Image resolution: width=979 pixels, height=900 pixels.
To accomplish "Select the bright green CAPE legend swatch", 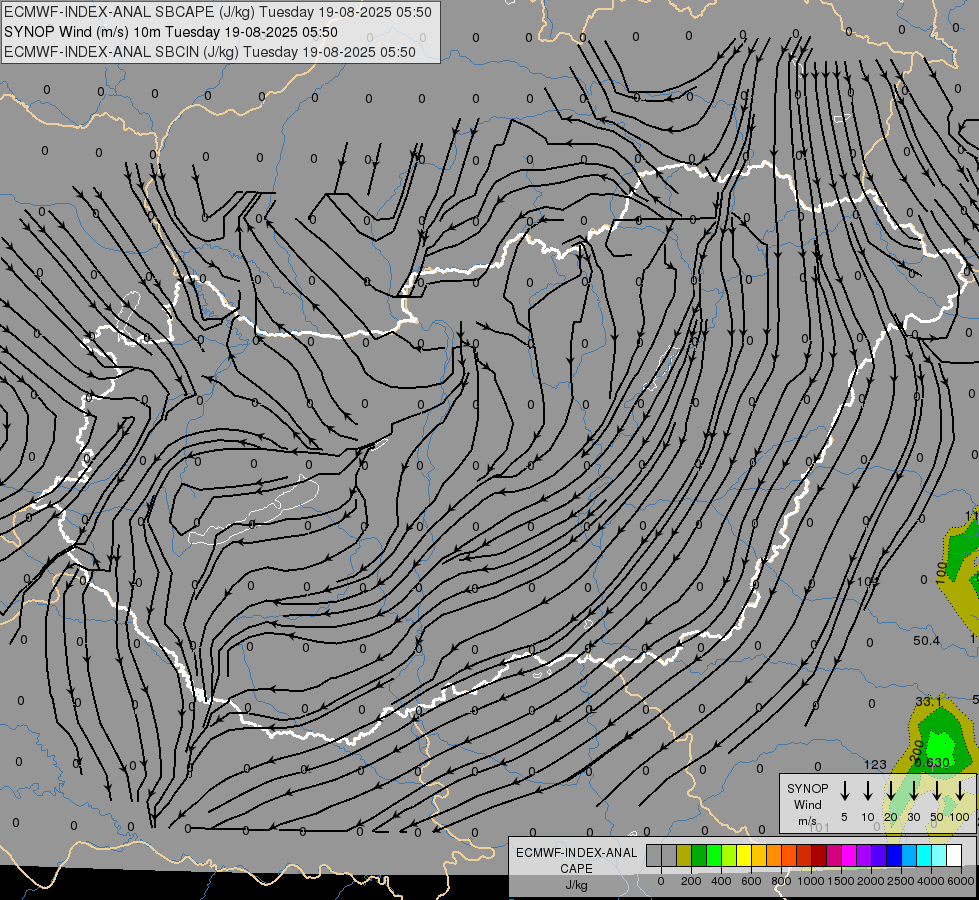I will 714,855.
